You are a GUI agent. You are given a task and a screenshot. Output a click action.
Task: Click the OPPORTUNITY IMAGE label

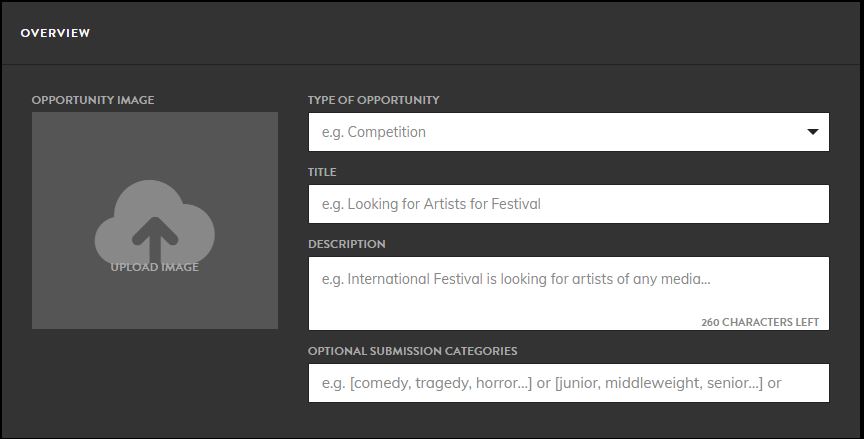pyautogui.click(x=93, y=100)
